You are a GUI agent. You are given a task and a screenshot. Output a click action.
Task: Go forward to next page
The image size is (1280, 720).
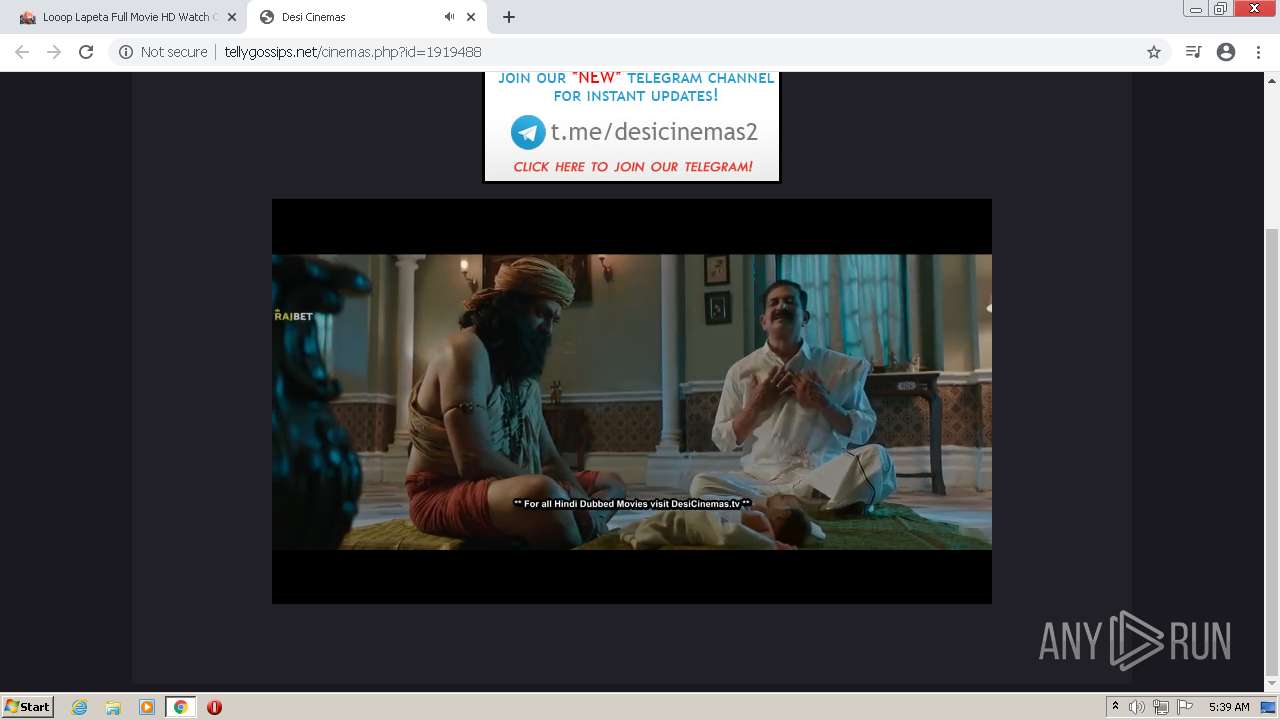pos(54,52)
